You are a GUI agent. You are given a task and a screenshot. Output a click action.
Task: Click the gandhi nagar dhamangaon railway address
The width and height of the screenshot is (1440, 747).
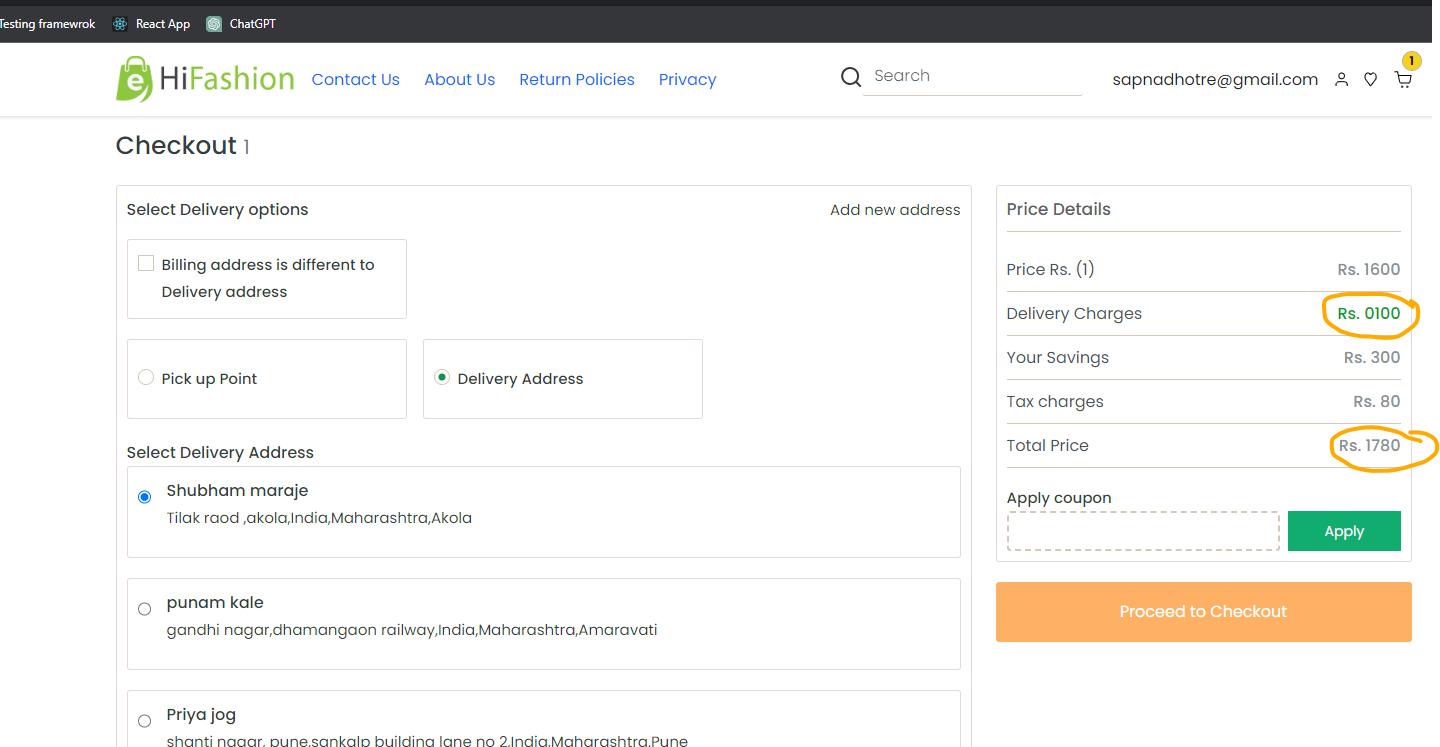pyautogui.click(x=412, y=630)
